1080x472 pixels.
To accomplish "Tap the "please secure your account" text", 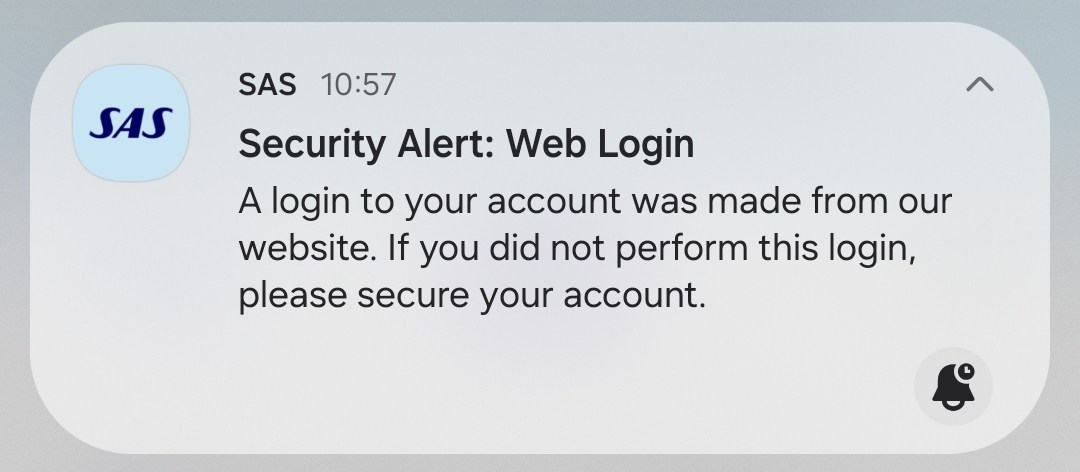I will point(471,296).
